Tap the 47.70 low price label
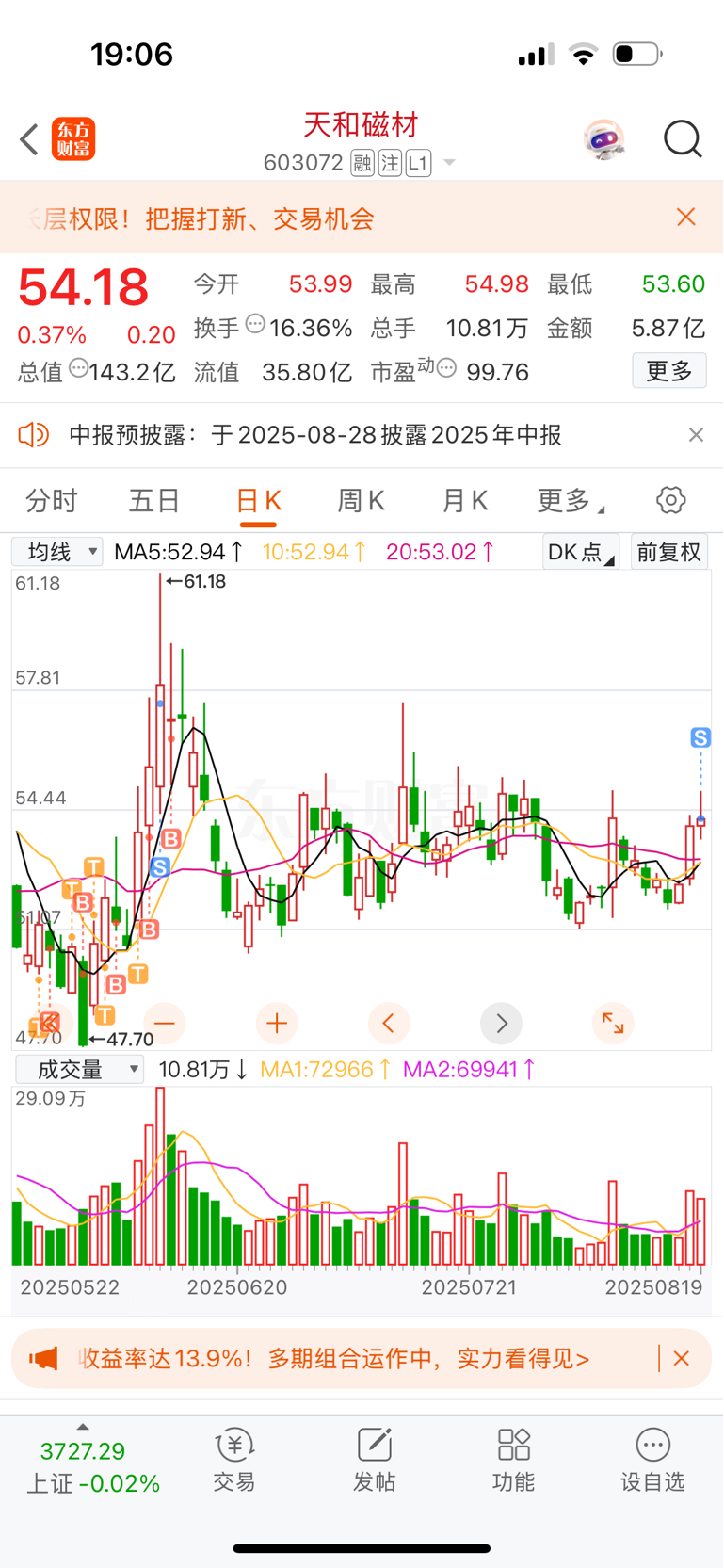The width and height of the screenshot is (724, 1568). [121, 1039]
